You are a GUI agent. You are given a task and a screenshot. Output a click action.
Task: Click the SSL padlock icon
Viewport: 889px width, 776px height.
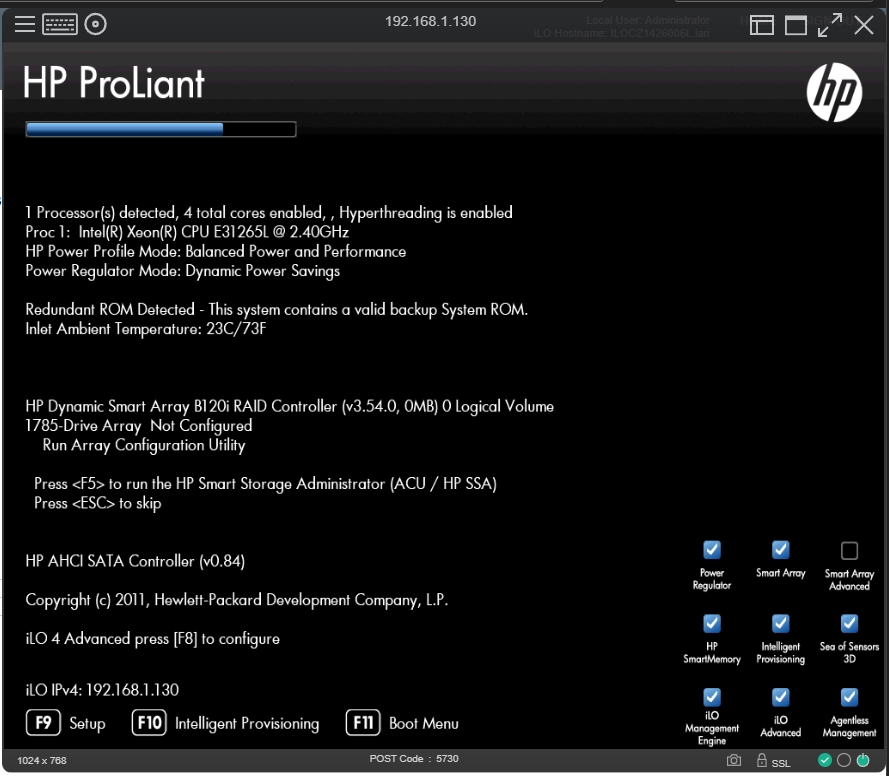coord(762,761)
